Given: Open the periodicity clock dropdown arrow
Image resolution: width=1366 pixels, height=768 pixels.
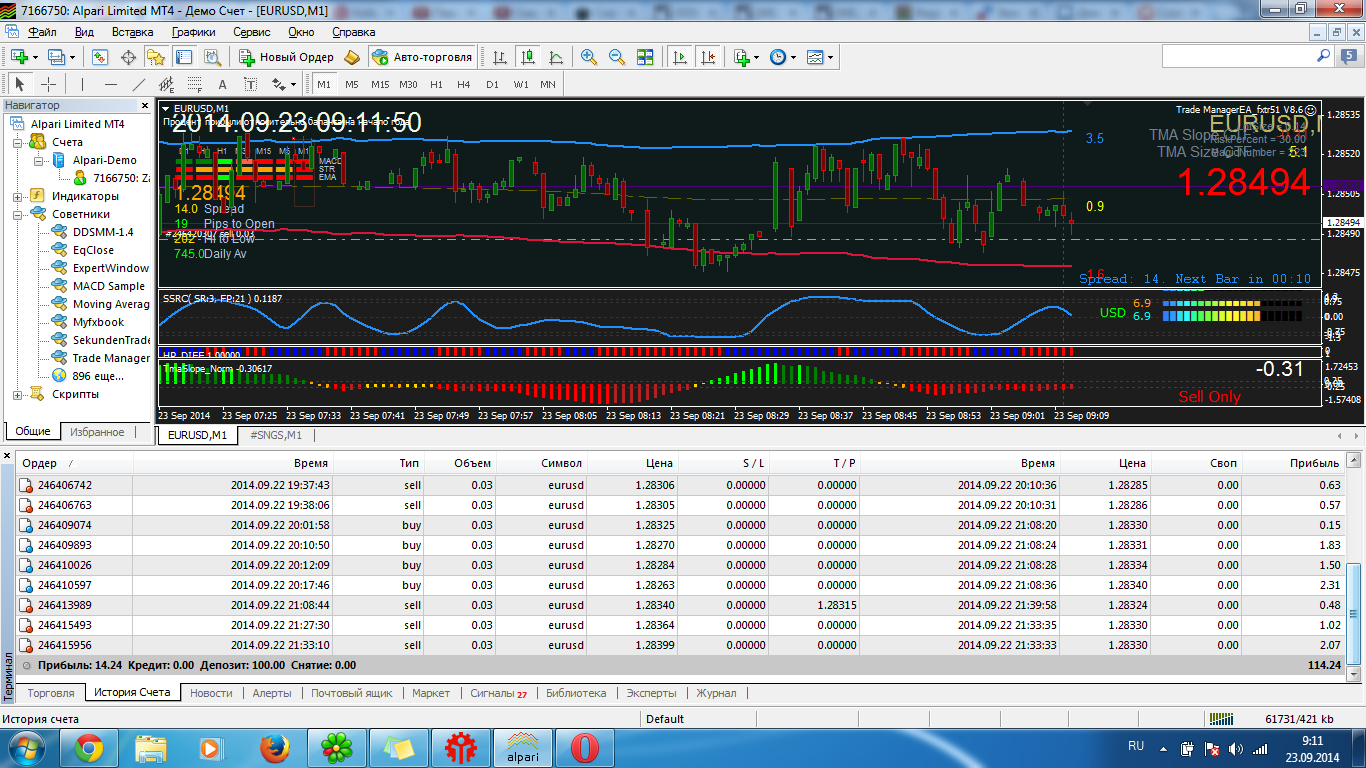Looking at the screenshot, I should (x=793, y=58).
